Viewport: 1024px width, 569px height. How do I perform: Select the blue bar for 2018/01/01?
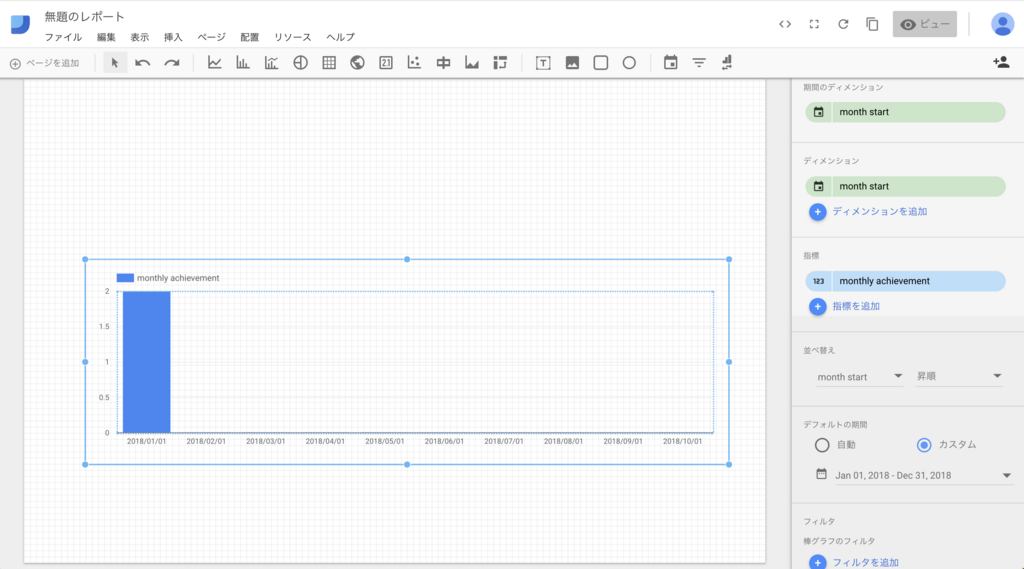[146, 362]
